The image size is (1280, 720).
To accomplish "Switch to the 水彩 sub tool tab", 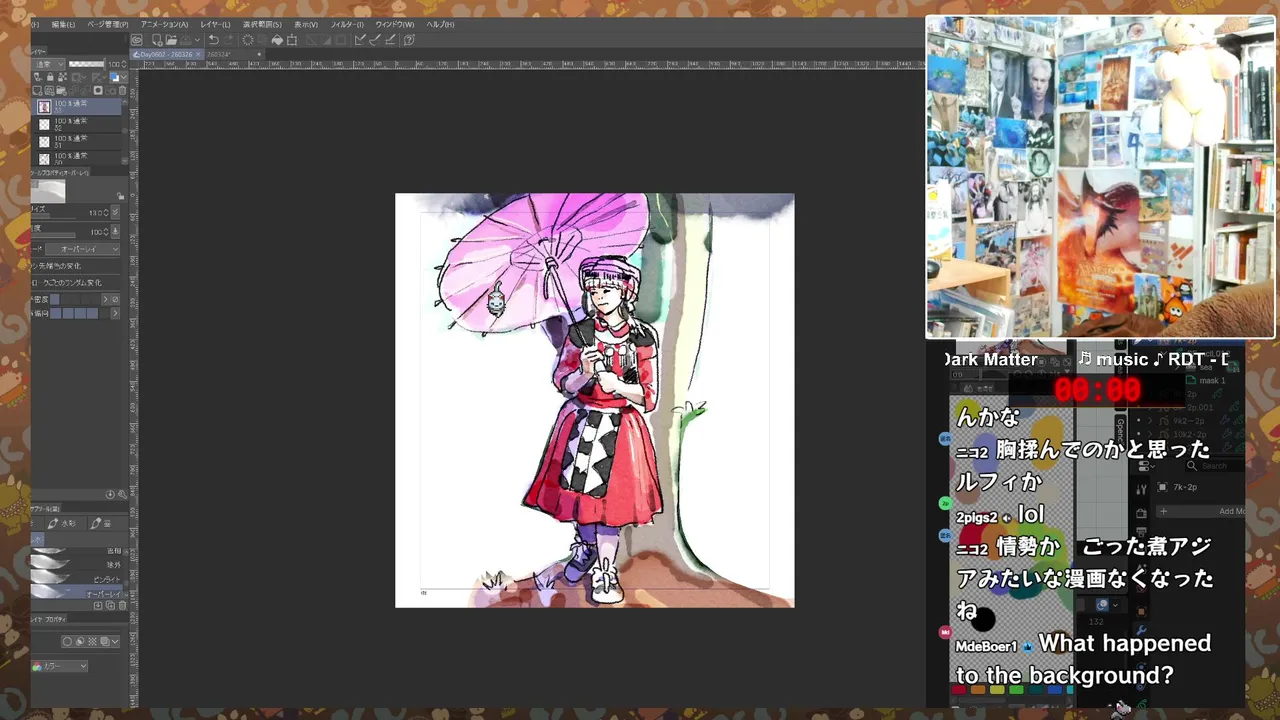I will point(66,523).
